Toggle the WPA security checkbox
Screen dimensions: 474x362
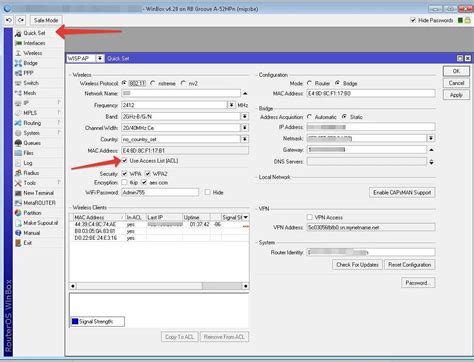point(124,174)
